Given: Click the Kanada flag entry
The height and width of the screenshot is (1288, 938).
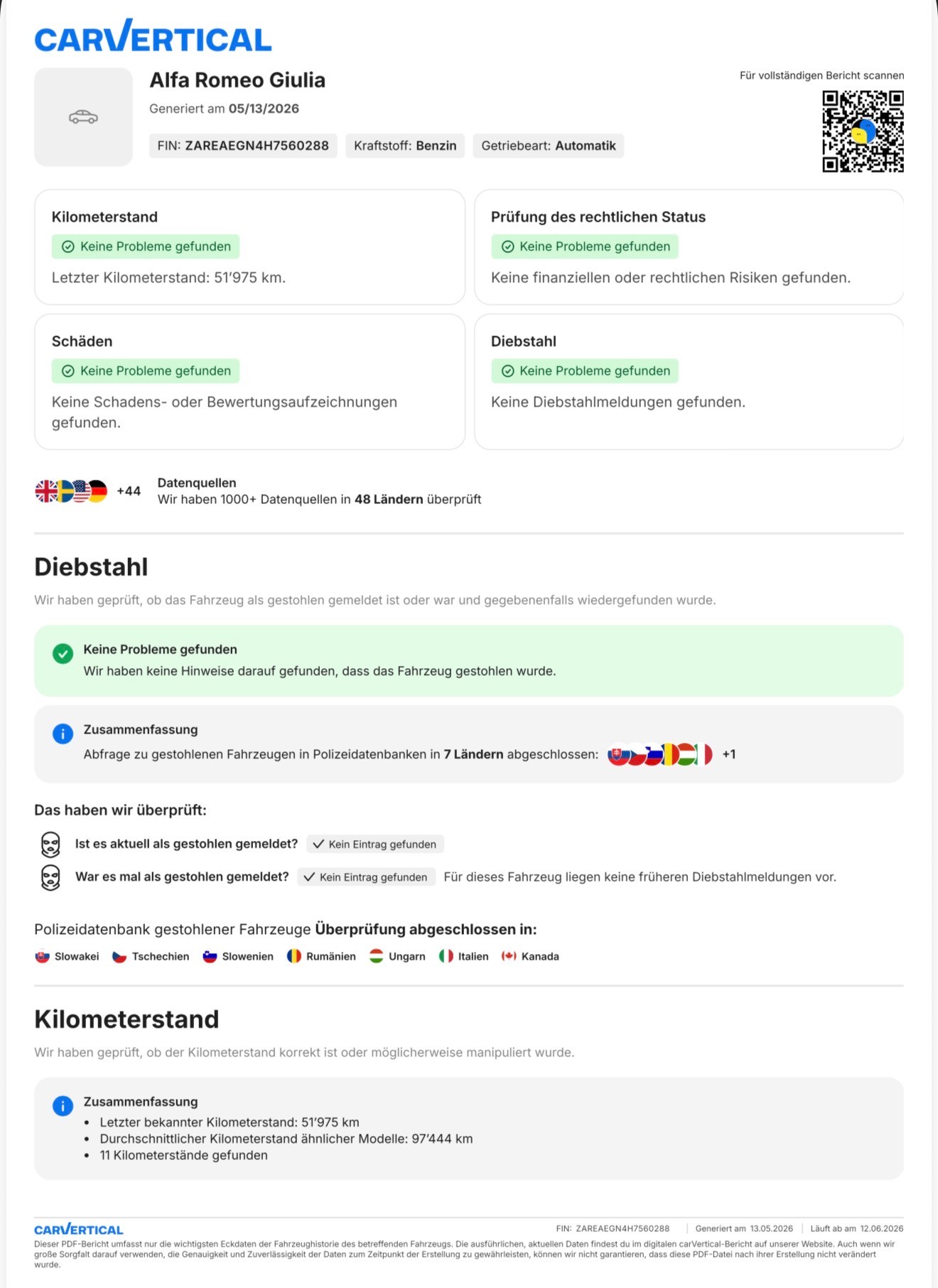Looking at the screenshot, I should [530, 957].
